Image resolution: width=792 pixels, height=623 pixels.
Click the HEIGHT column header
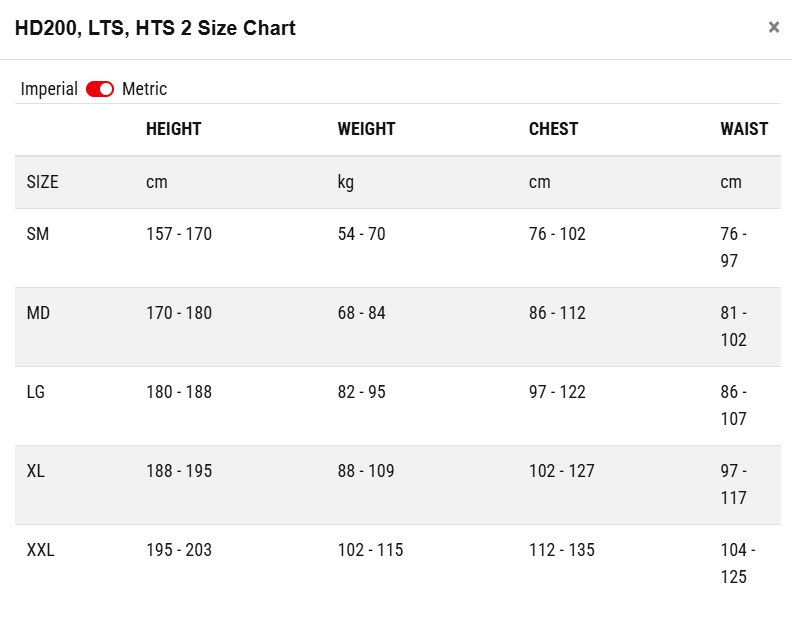point(174,129)
